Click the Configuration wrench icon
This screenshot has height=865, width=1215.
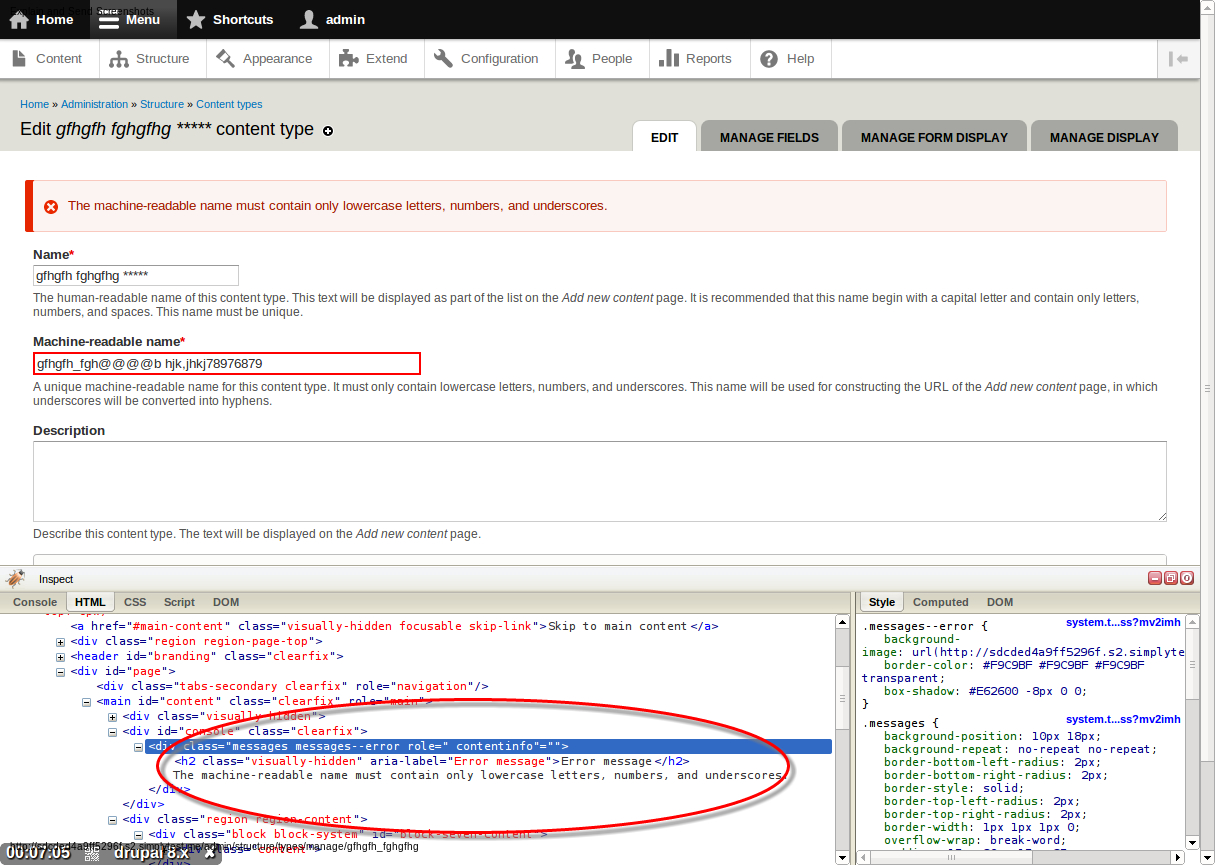click(x=443, y=59)
